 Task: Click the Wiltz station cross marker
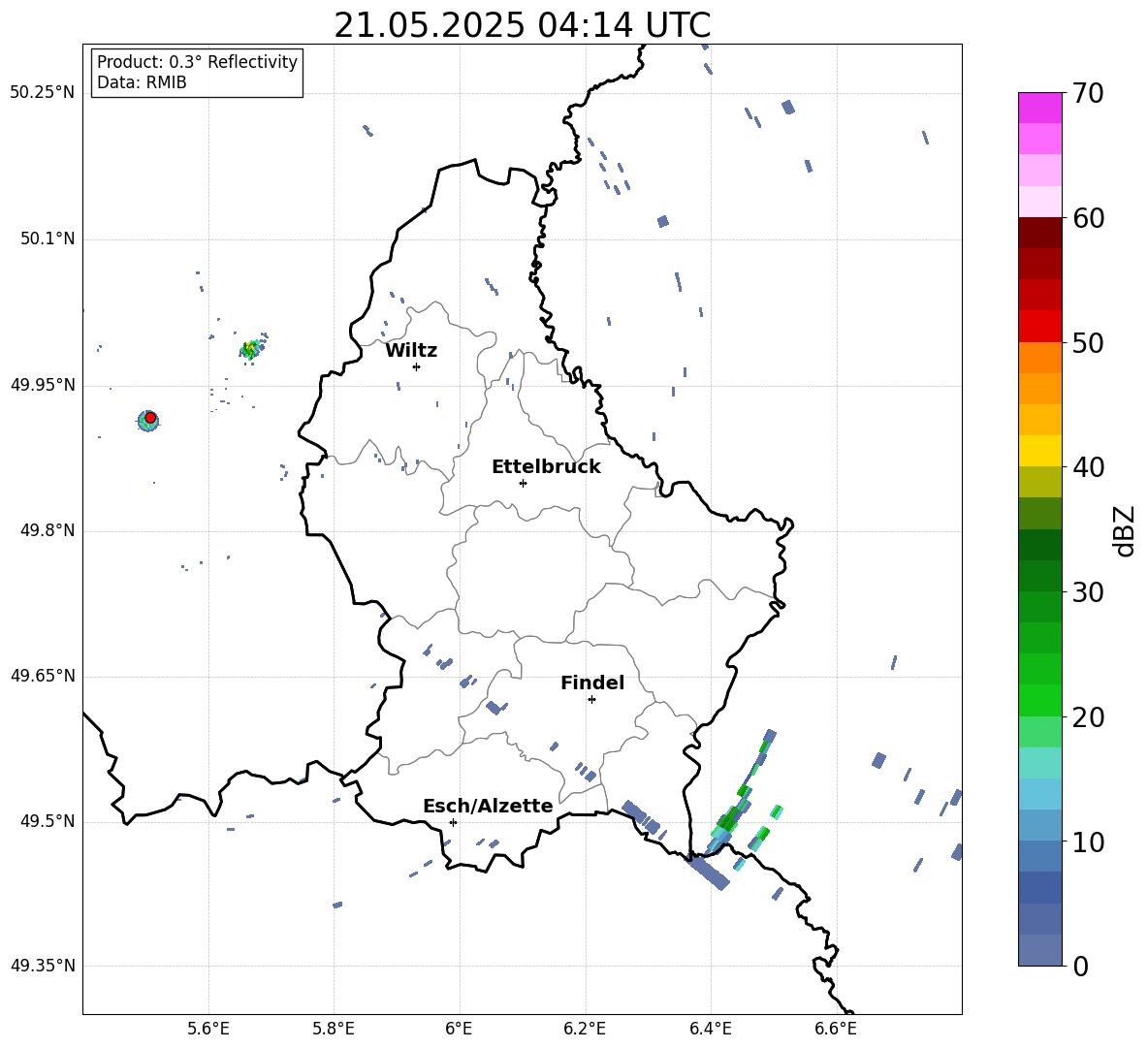click(x=416, y=366)
